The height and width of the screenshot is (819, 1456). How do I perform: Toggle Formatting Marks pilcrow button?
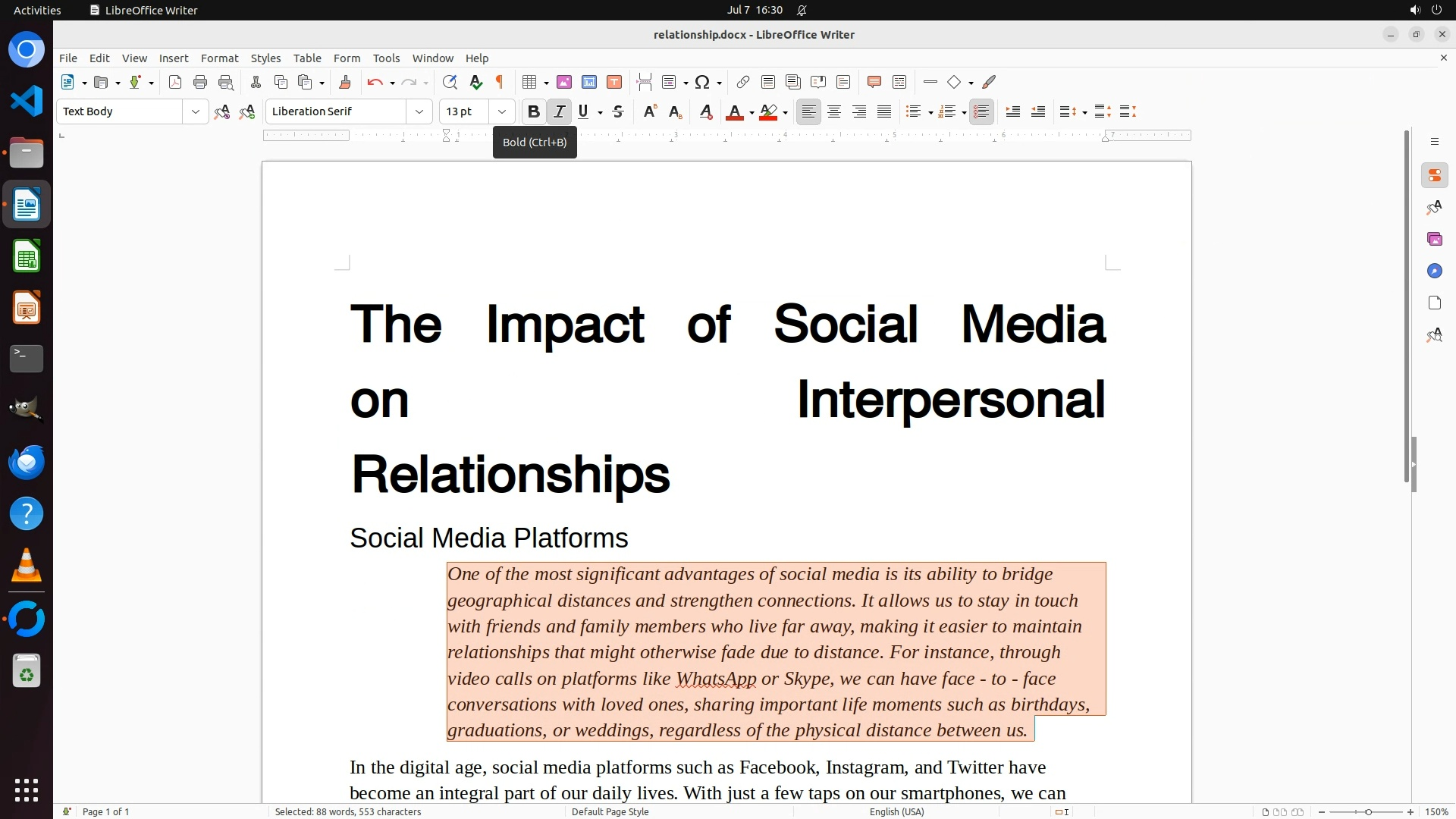tap(500, 82)
